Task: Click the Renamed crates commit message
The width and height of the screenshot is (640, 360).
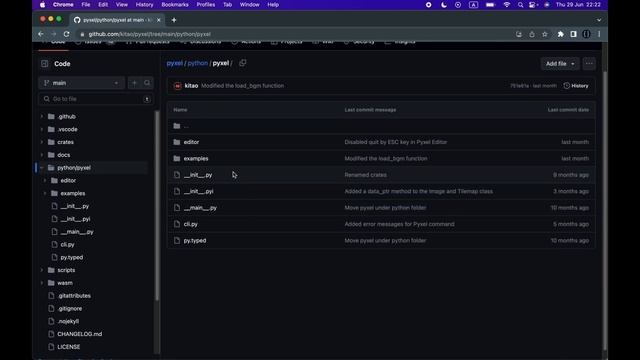Action: pos(365,175)
